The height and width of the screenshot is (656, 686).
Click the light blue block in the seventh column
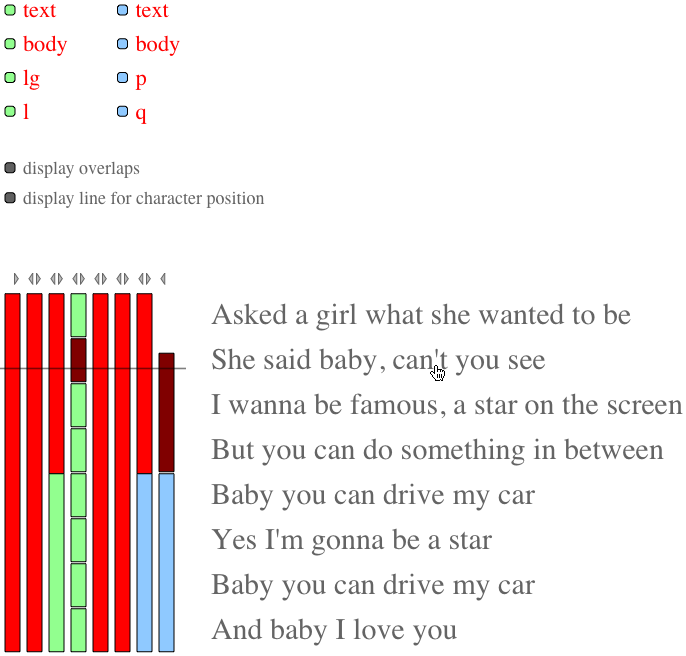point(144,562)
